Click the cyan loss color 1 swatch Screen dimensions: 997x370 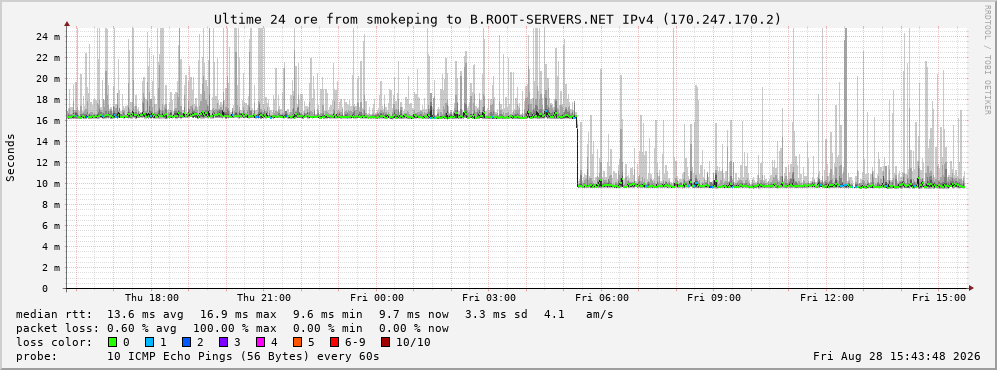[149, 342]
